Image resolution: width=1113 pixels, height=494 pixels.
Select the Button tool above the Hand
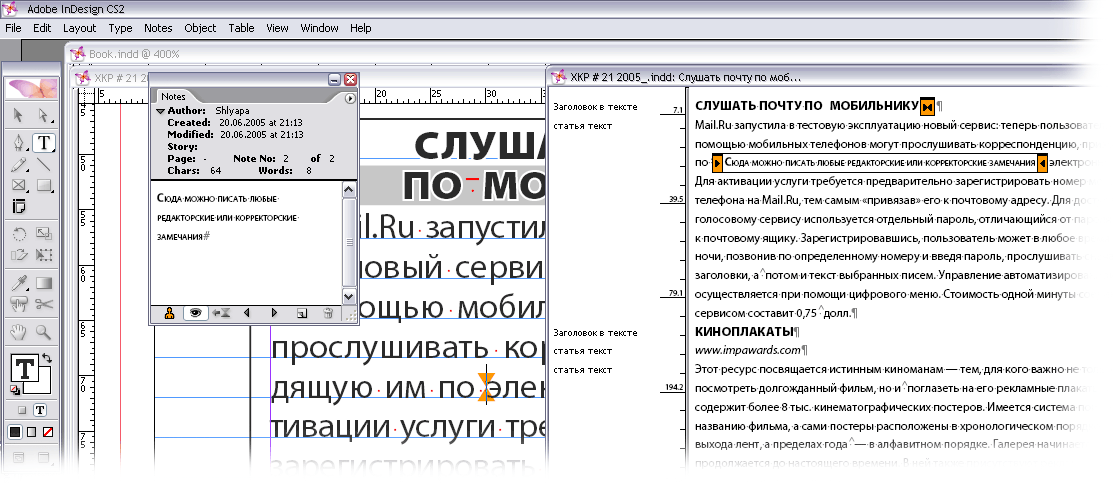(19, 304)
